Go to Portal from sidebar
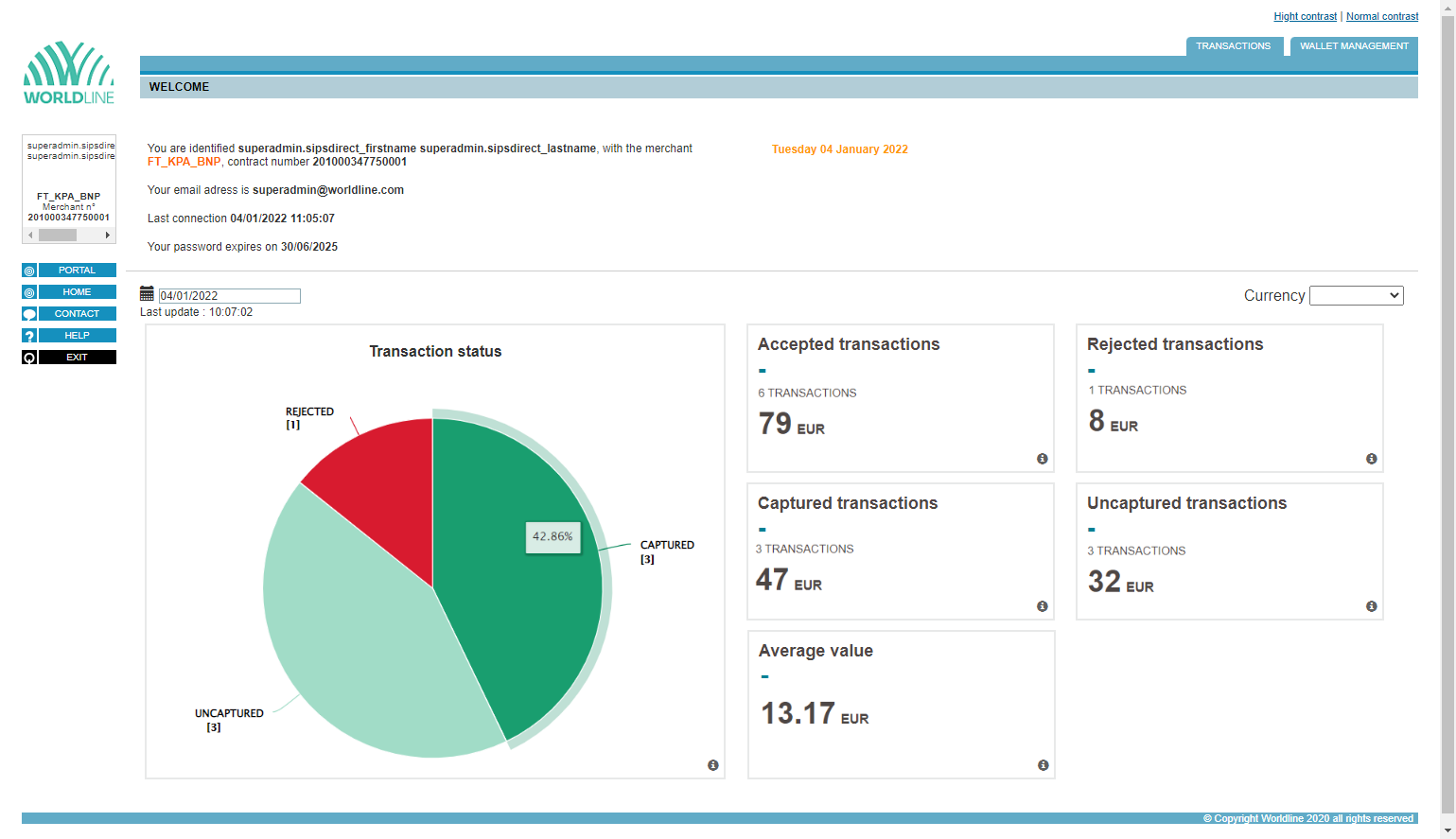Screen dimensions: 1456x839 tap(77, 271)
